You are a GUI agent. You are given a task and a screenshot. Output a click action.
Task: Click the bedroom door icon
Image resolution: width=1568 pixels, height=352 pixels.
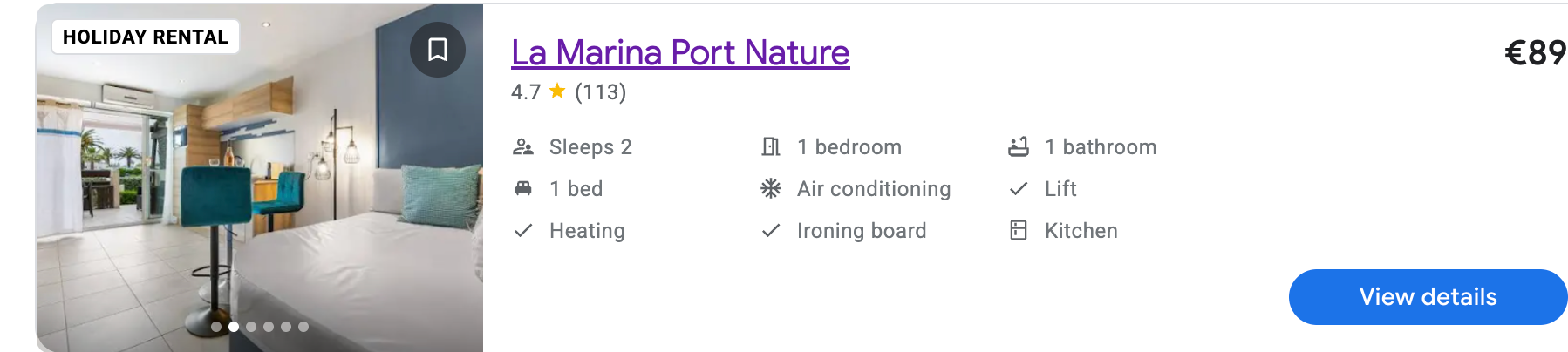771,147
